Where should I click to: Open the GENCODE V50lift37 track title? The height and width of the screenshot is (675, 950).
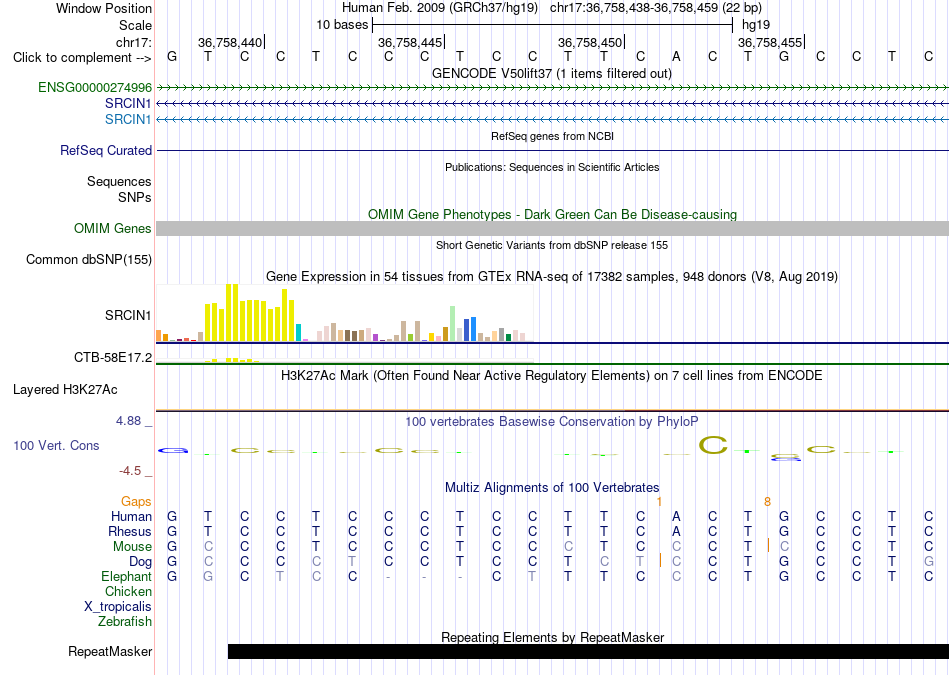coord(552,73)
